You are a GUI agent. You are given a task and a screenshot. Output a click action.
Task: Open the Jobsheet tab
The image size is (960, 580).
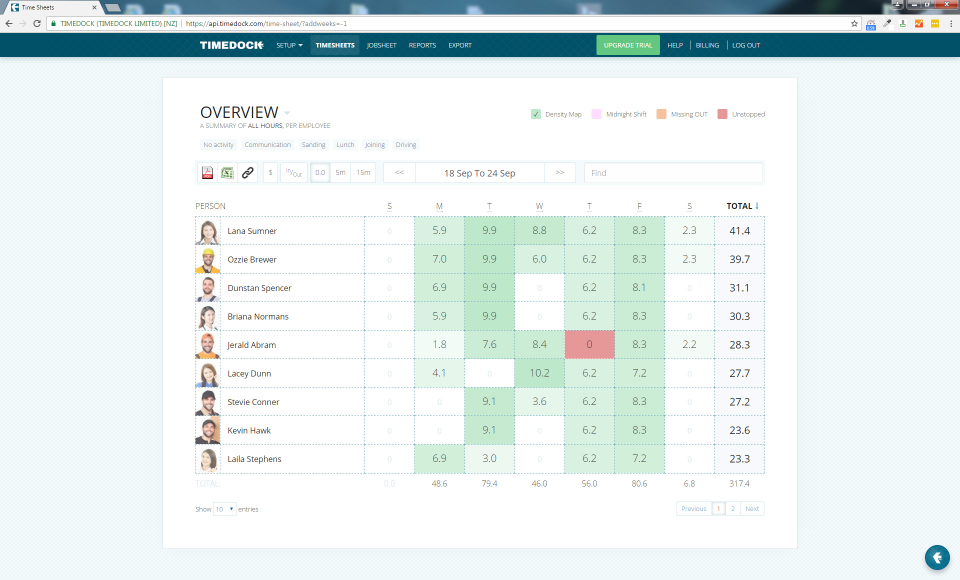[x=381, y=45]
